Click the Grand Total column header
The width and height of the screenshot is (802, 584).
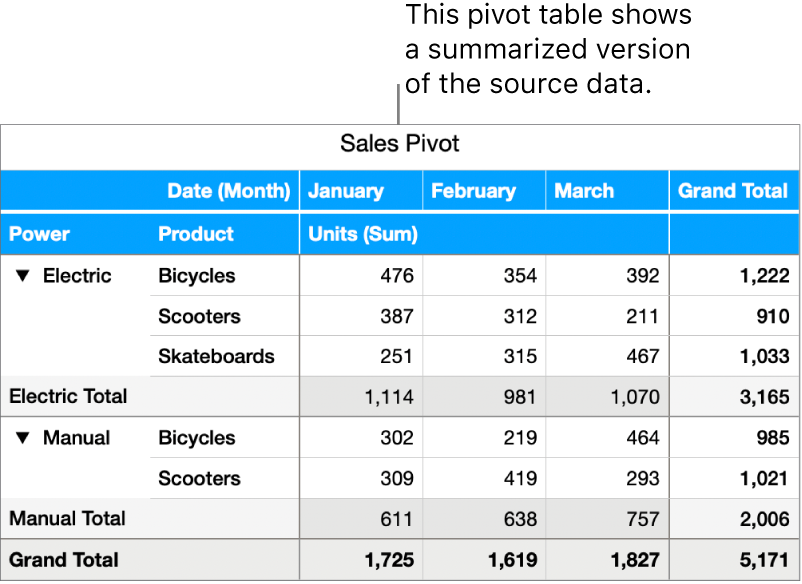pyautogui.click(x=733, y=191)
